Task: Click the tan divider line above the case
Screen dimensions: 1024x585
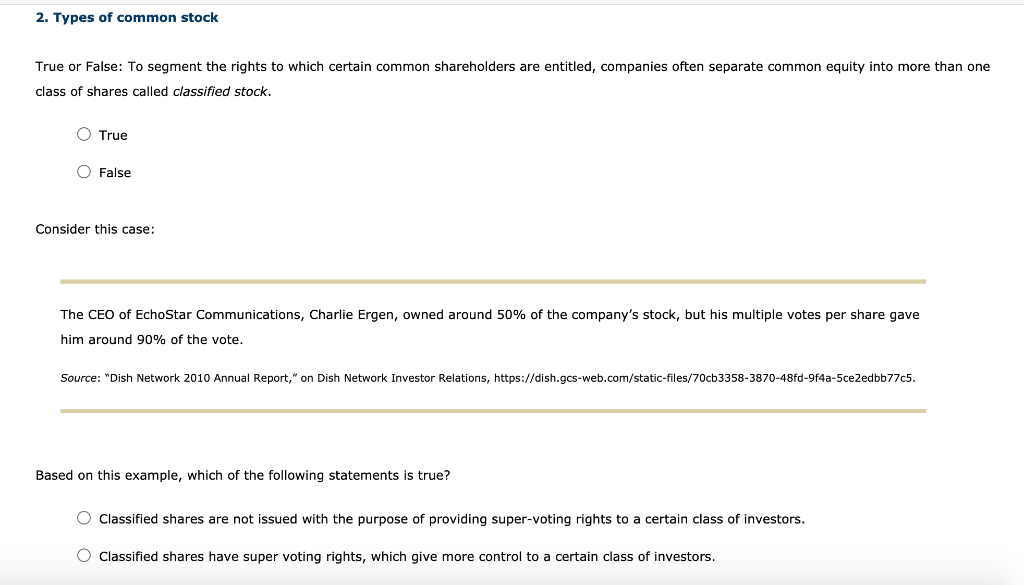Action: 493,281
